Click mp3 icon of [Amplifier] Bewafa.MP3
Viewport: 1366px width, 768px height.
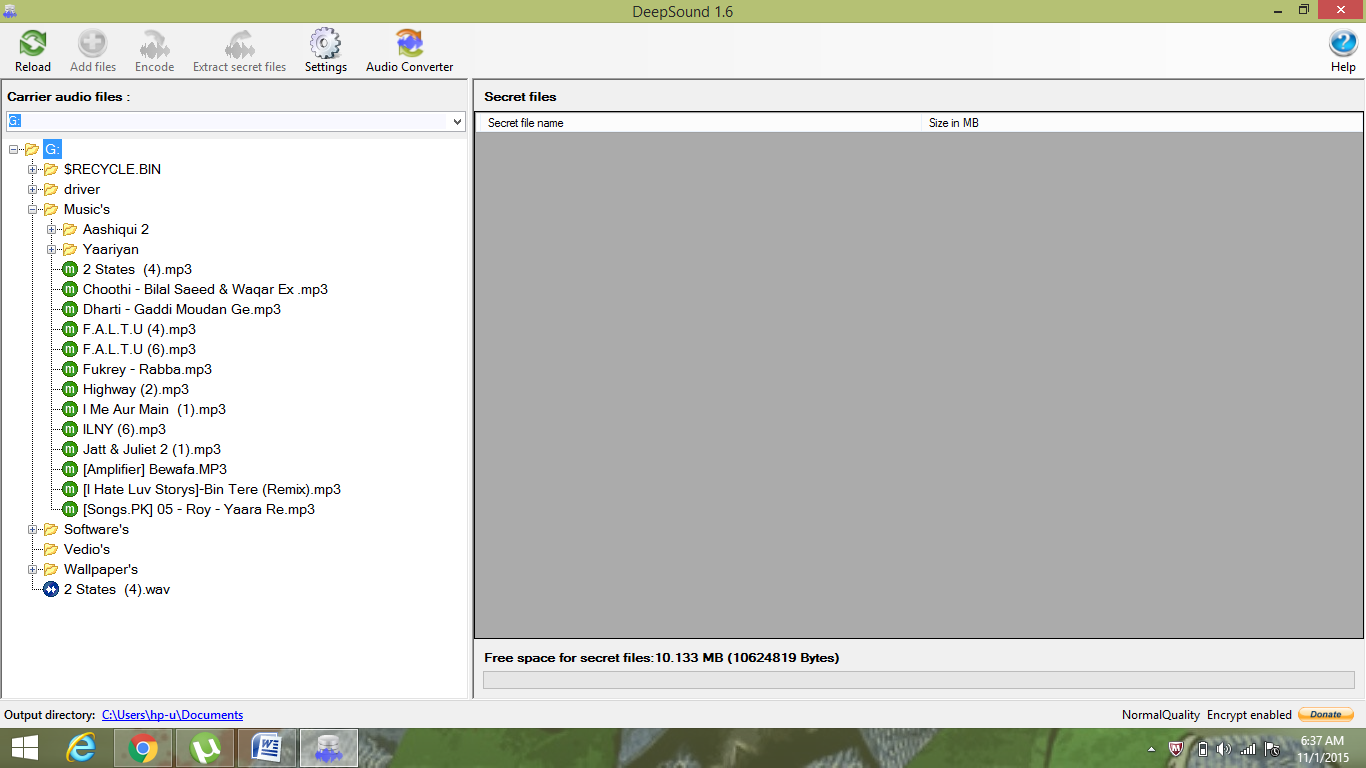tap(70, 469)
